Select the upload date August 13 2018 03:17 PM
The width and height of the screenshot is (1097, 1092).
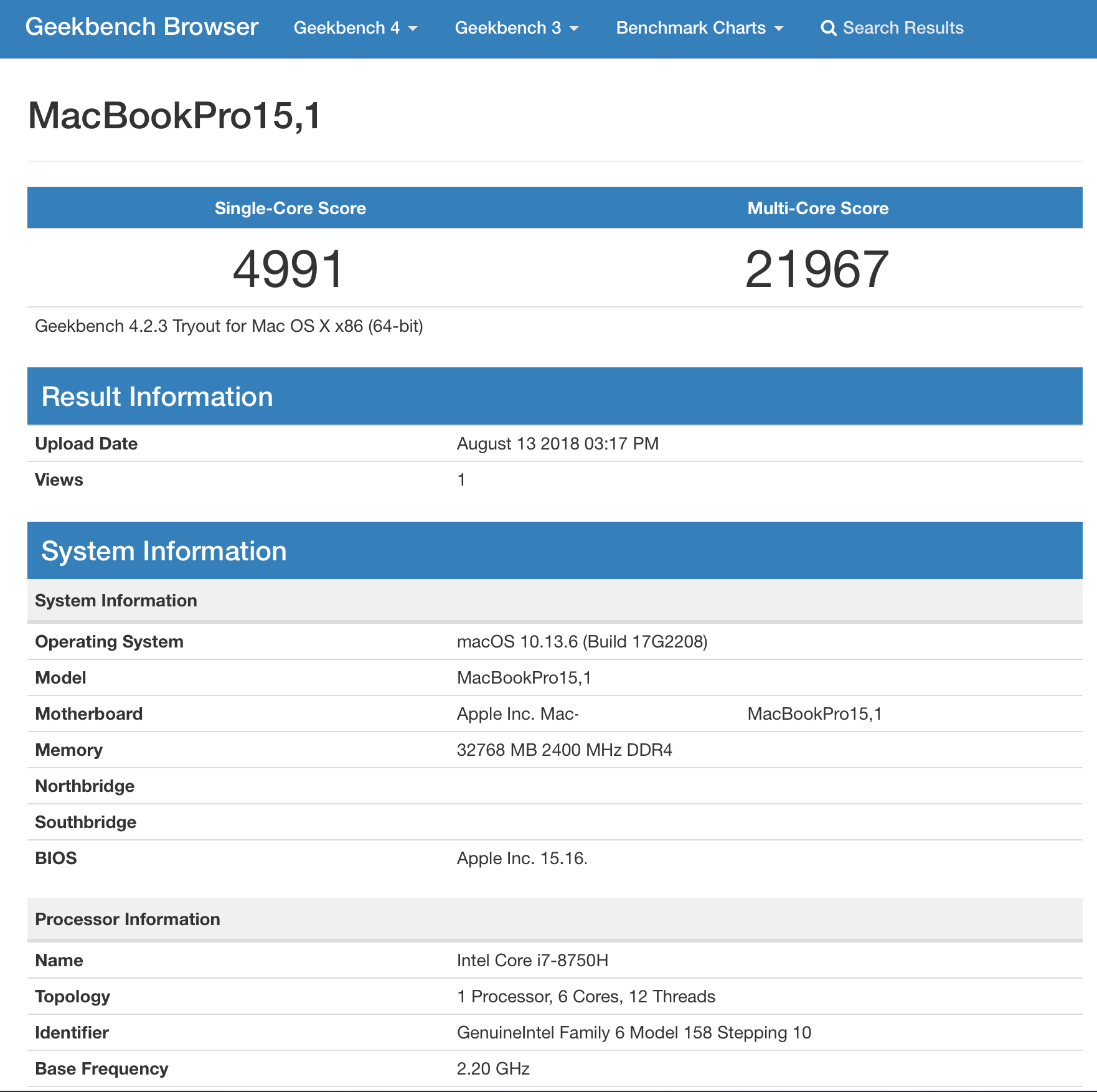coord(558,443)
